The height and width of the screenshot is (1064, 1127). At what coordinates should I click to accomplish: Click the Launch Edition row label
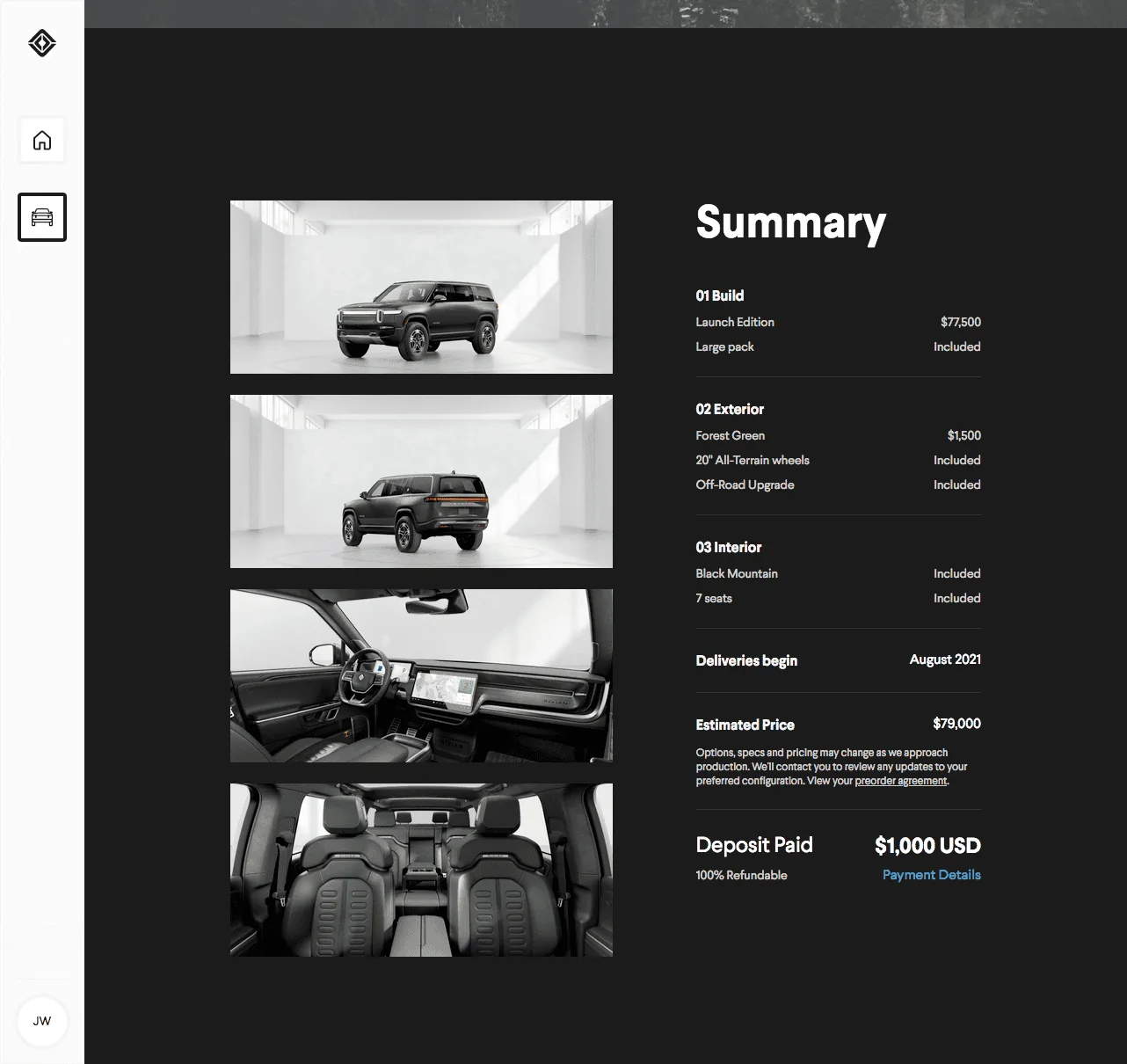[x=735, y=322]
